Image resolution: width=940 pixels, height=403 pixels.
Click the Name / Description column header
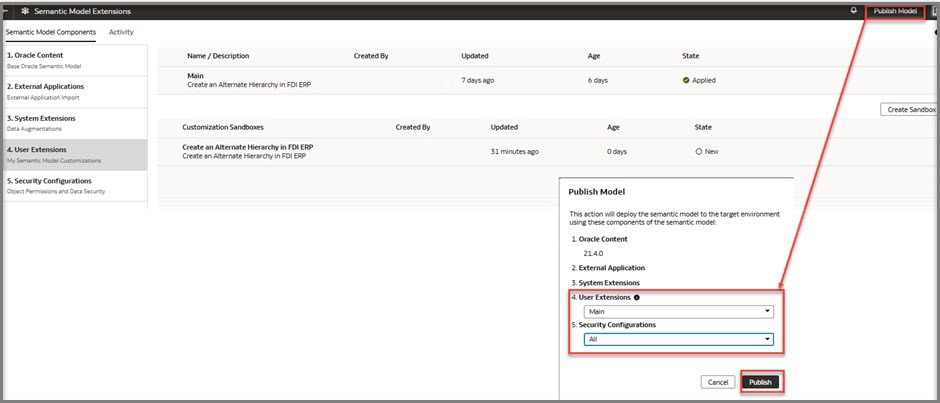[x=218, y=56]
